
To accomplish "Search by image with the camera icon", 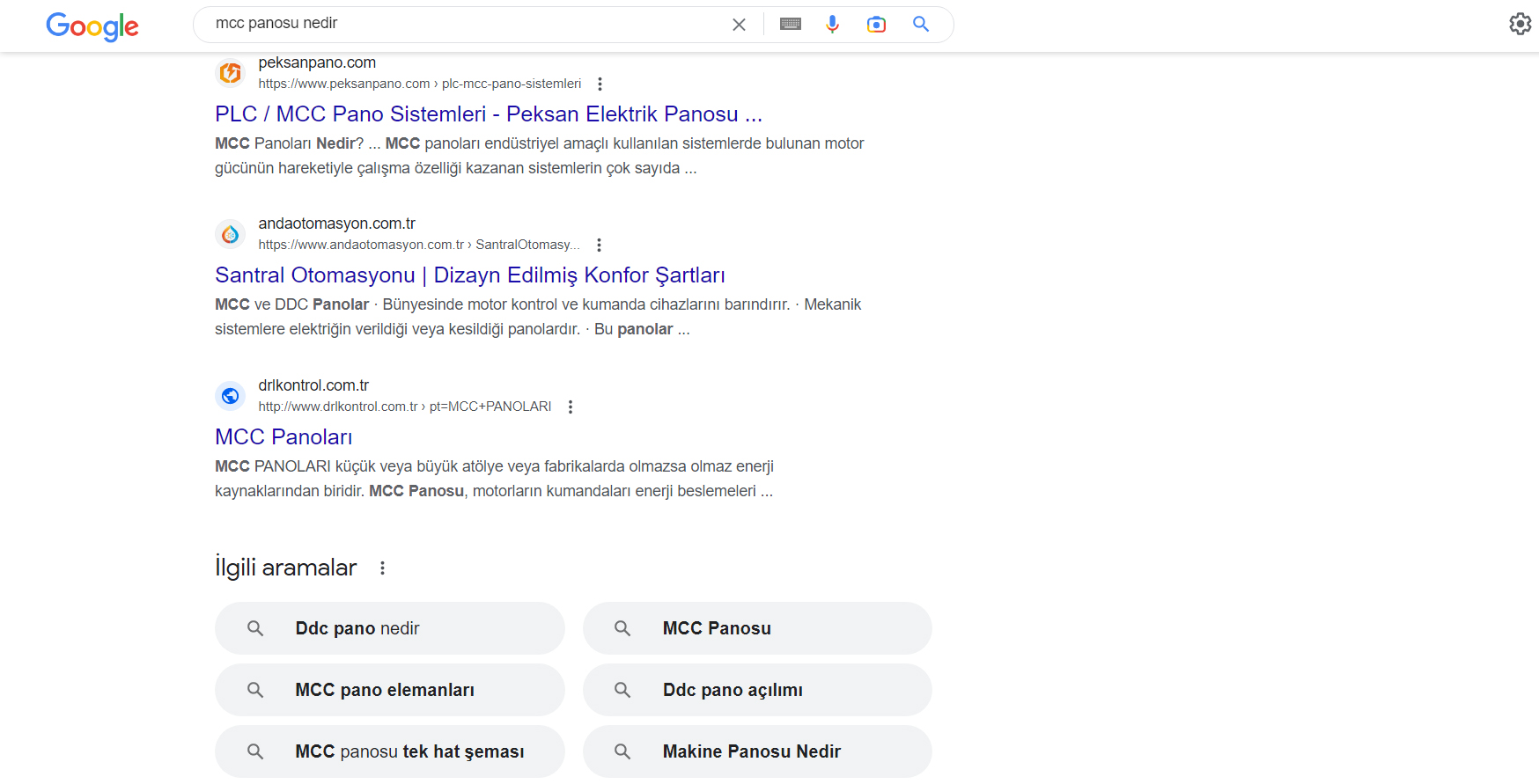I will (x=876, y=25).
